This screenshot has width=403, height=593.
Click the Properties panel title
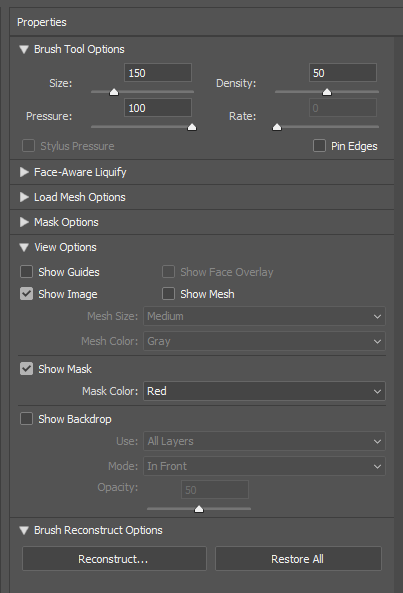point(42,22)
